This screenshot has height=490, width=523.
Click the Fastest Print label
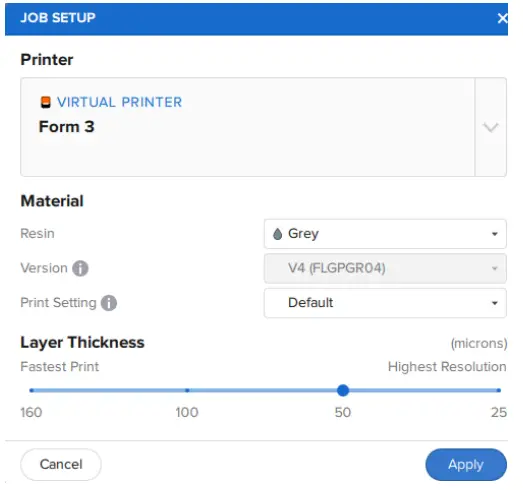(x=60, y=367)
